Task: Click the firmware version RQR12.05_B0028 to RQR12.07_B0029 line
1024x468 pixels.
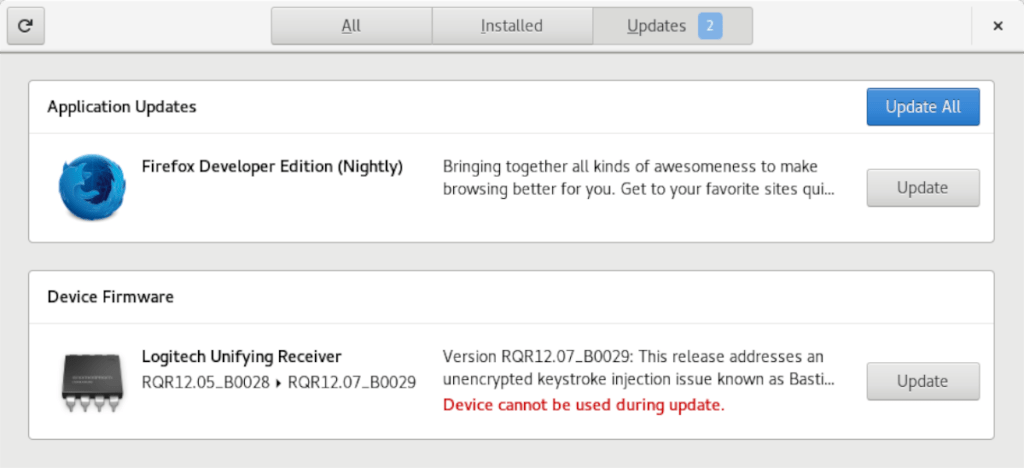Action: pyautogui.click(x=278, y=381)
